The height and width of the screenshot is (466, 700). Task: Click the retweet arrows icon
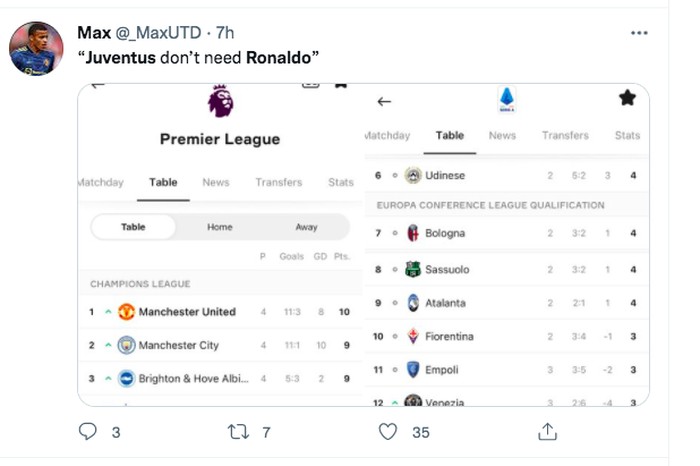click(x=237, y=432)
